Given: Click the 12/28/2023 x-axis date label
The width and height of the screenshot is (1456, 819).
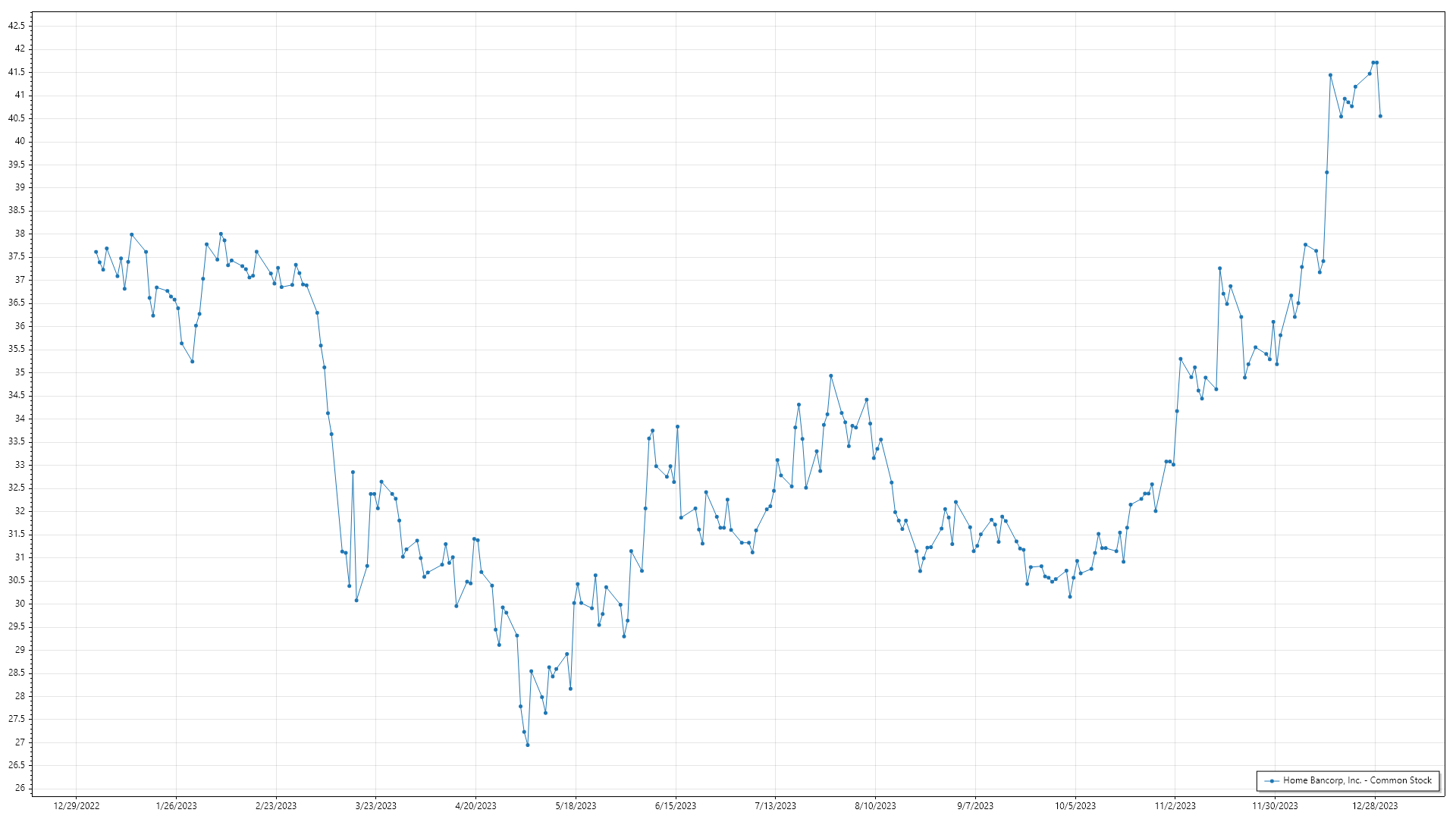Looking at the screenshot, I should 1375,806.
